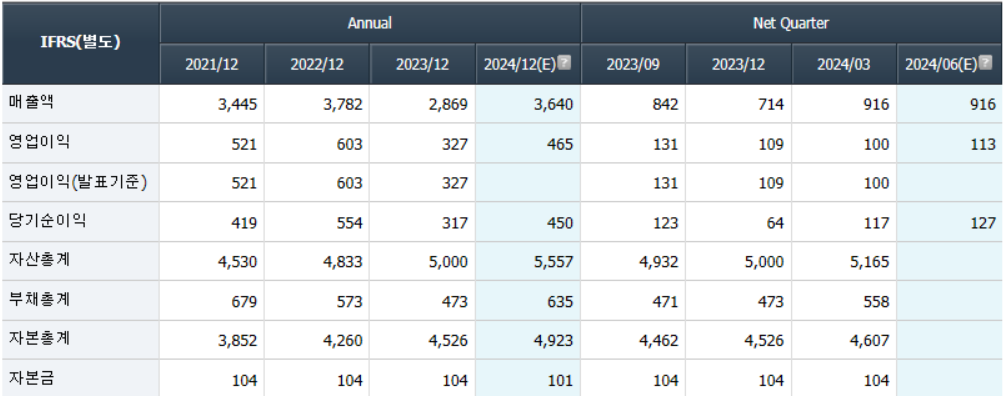The image size is (1003, 396).
Task: Click the 2024/12(E) column header text
Action: [520, 65]
